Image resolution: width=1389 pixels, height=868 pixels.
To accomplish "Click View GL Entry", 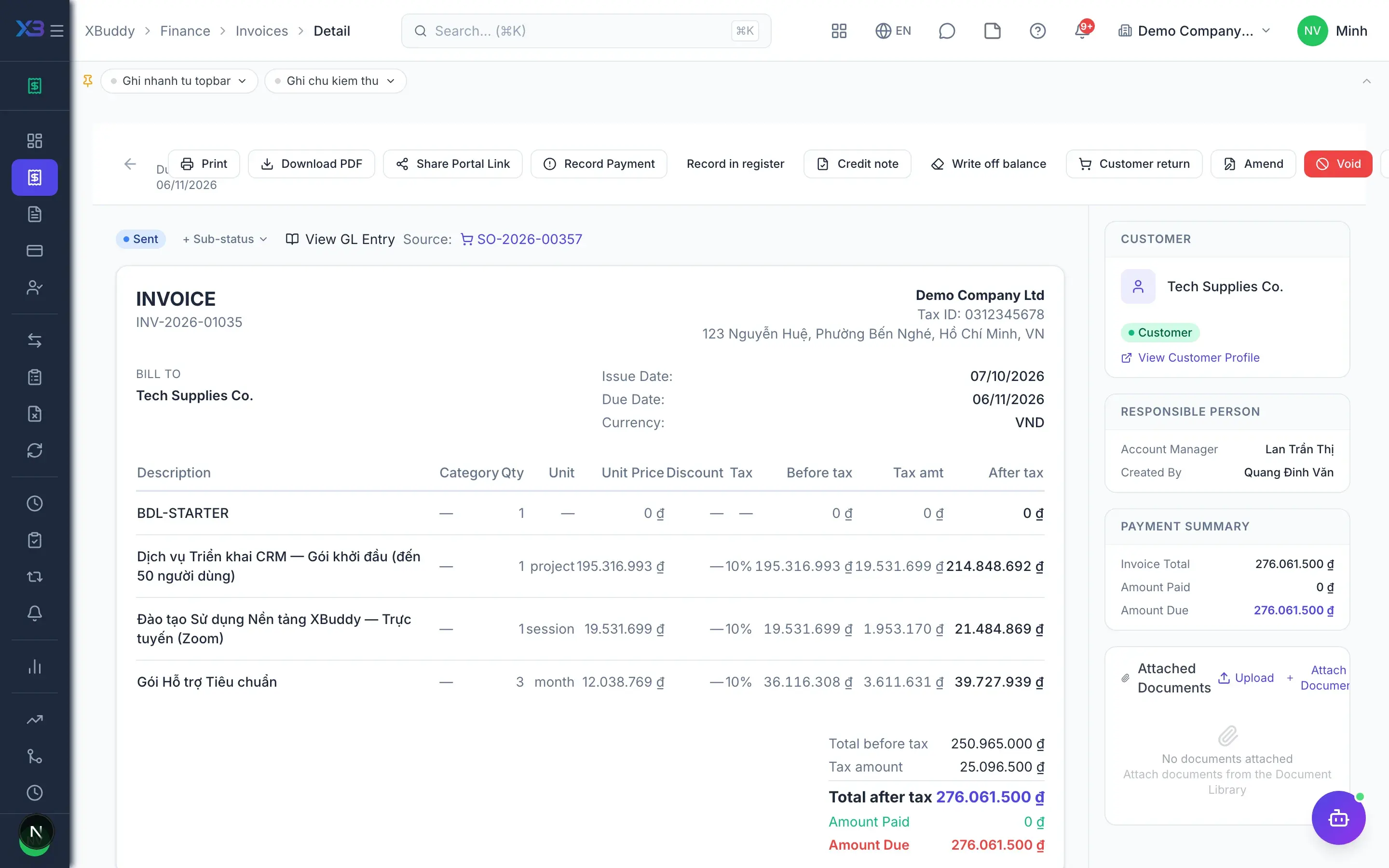I will (340, 239).
